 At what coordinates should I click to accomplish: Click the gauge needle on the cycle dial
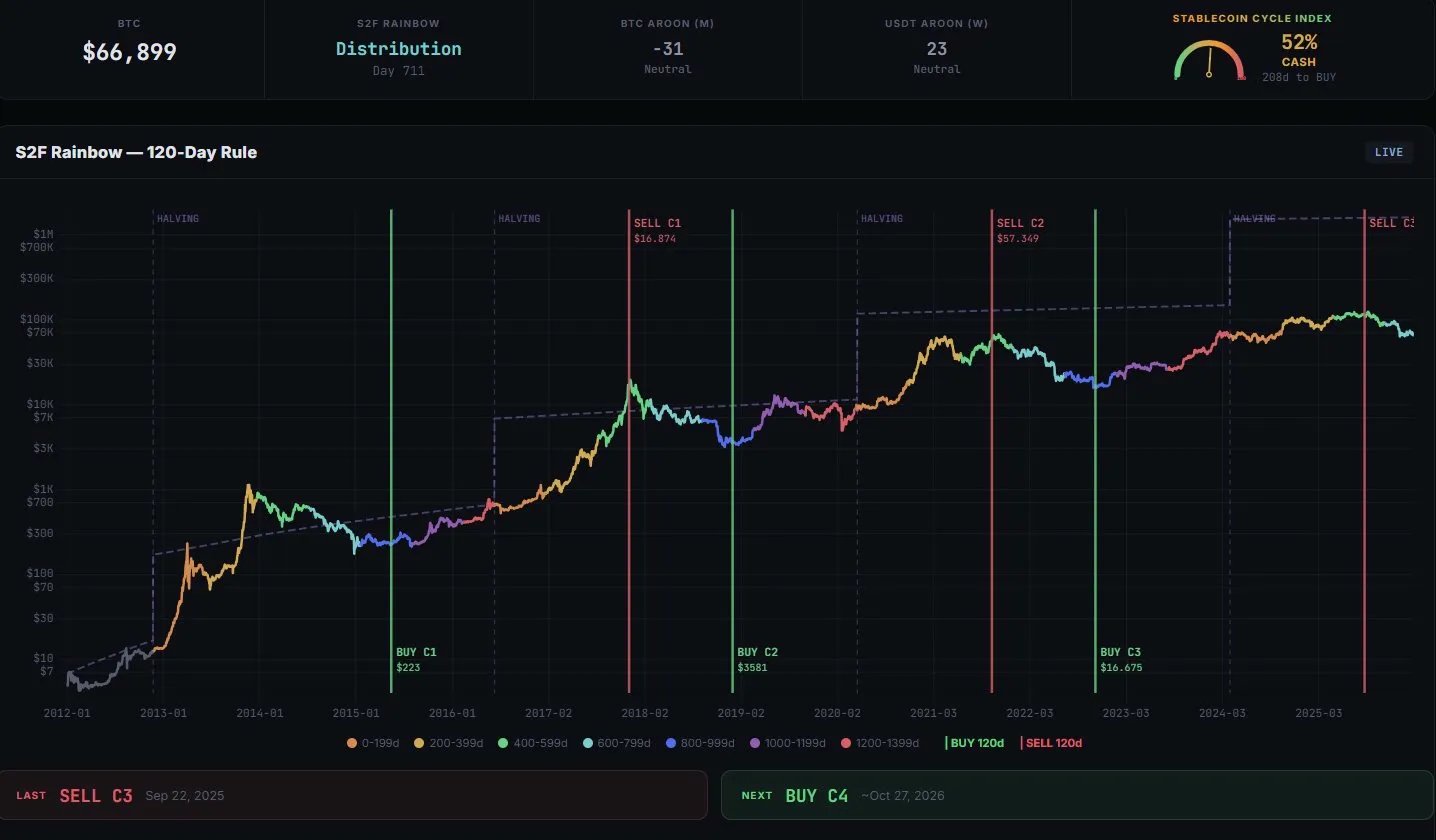click(1208, 62)
